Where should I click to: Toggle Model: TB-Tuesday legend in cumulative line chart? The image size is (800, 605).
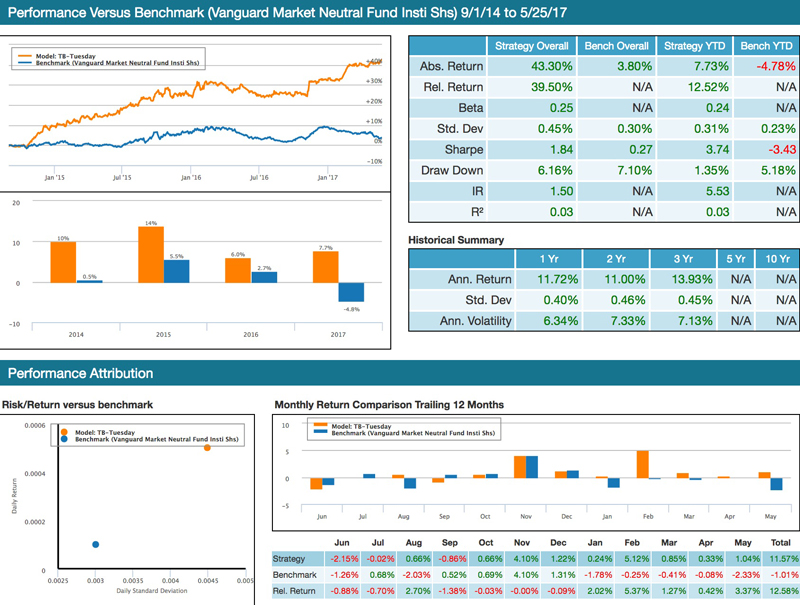tap(68, 55)
